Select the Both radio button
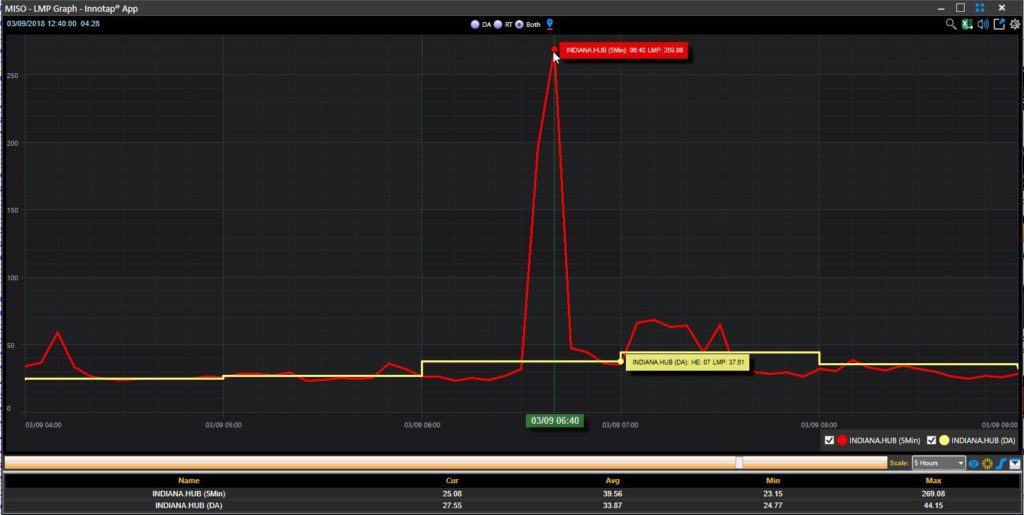Screen dimensions: 1024x515 519,25
